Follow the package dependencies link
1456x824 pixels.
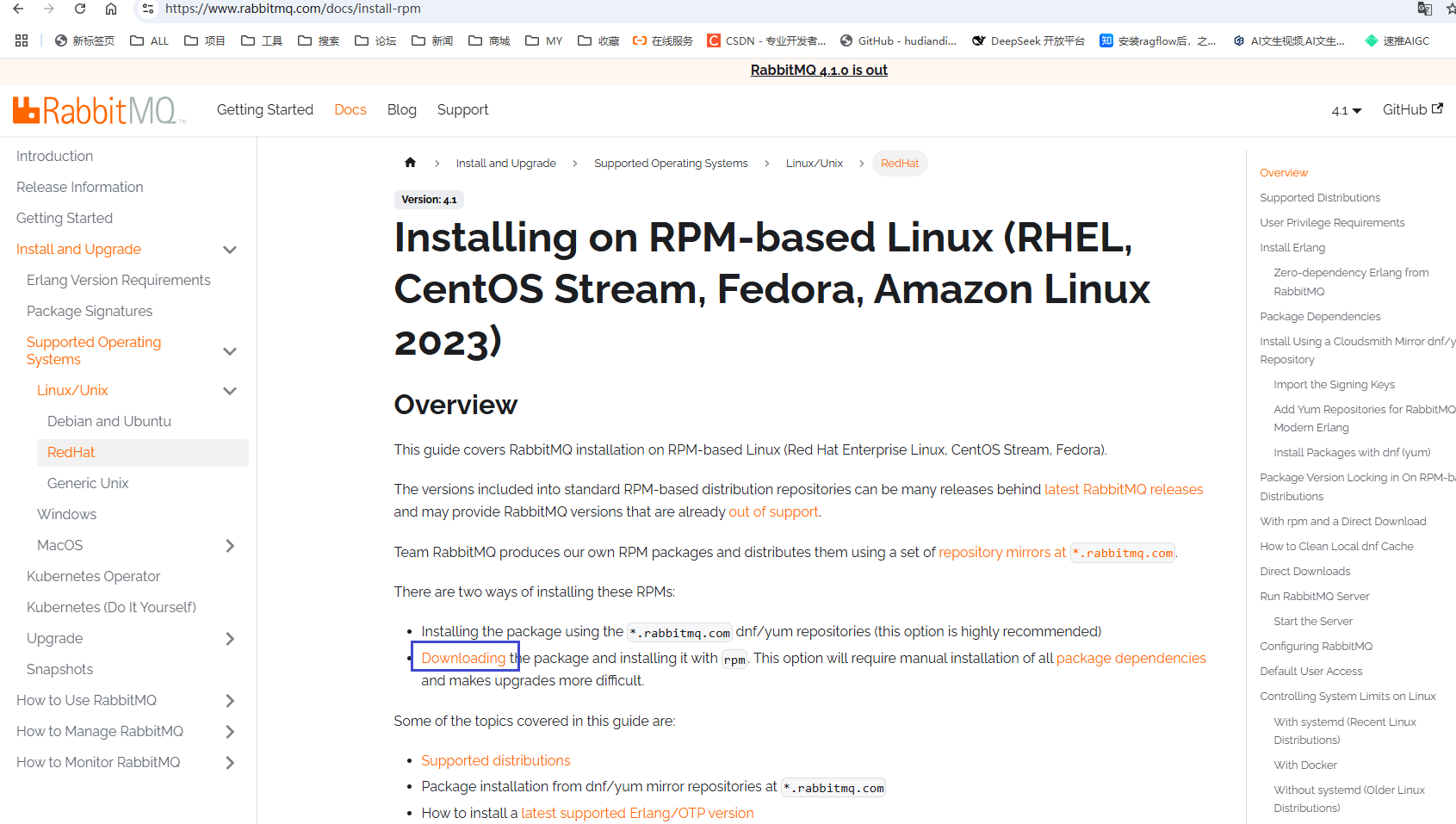pyautogui.click(x=1131, y=658)
